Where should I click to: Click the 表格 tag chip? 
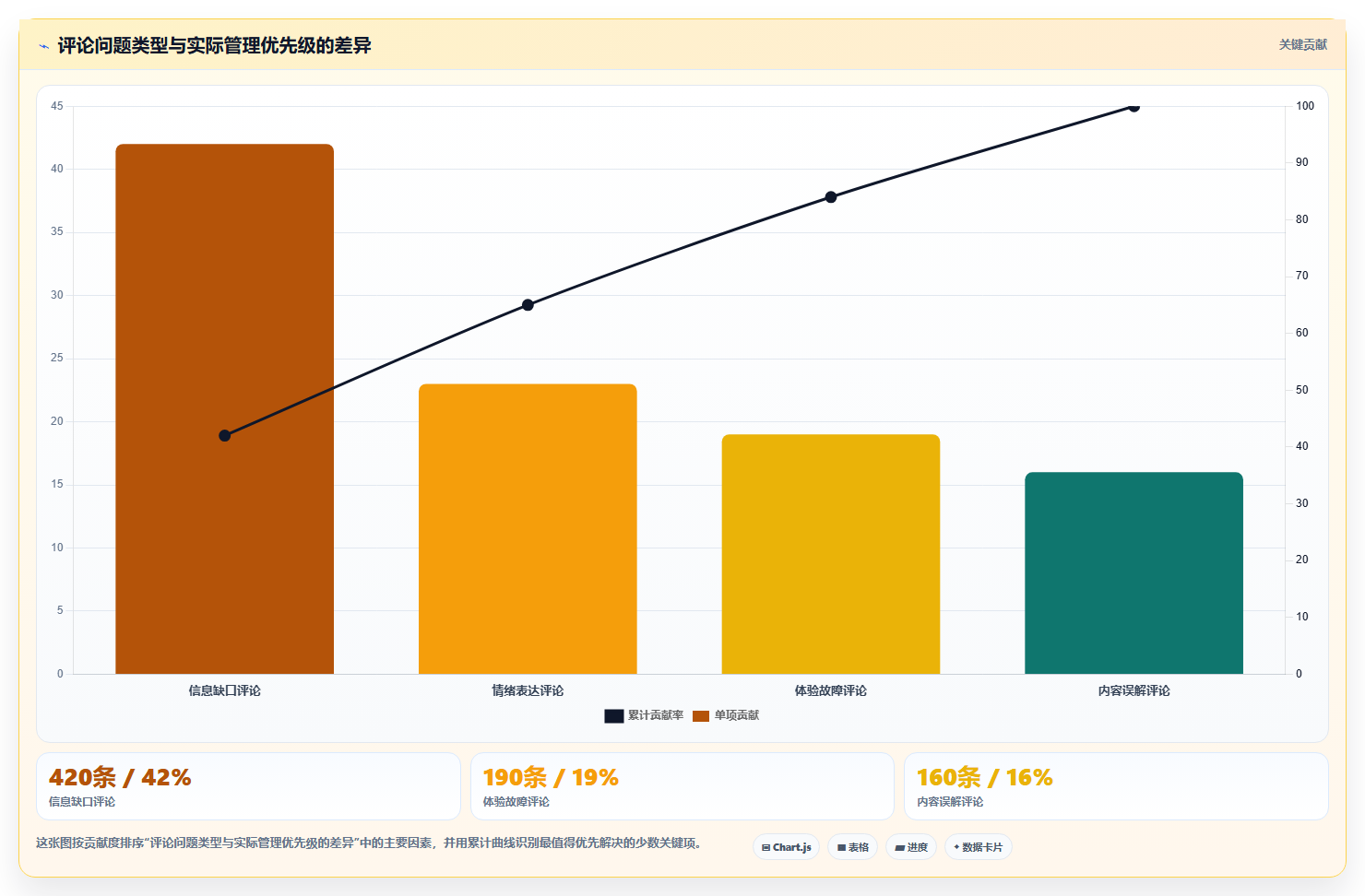[852, 847]
